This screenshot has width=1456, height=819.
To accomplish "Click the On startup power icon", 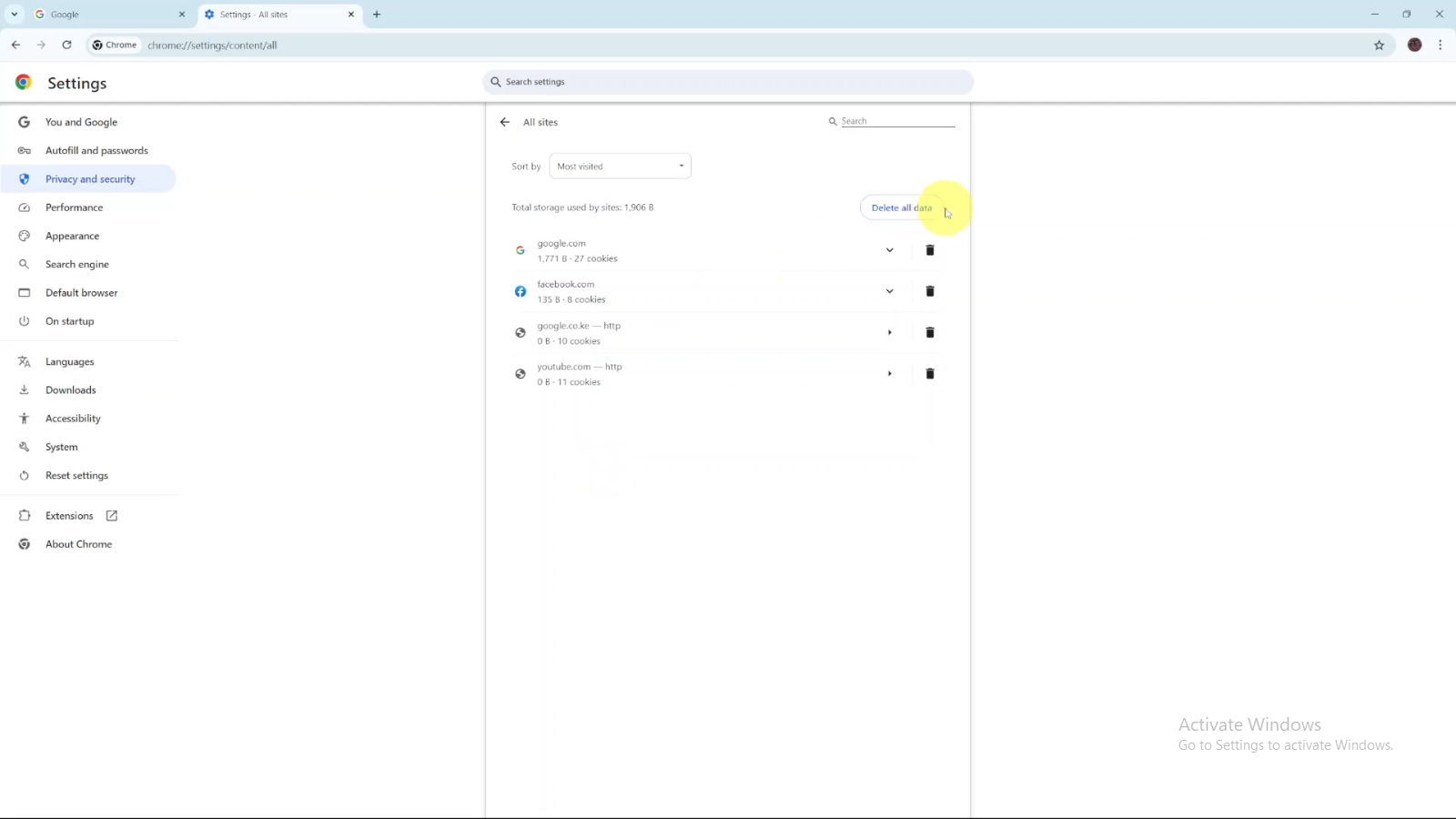I will (25, 321).
